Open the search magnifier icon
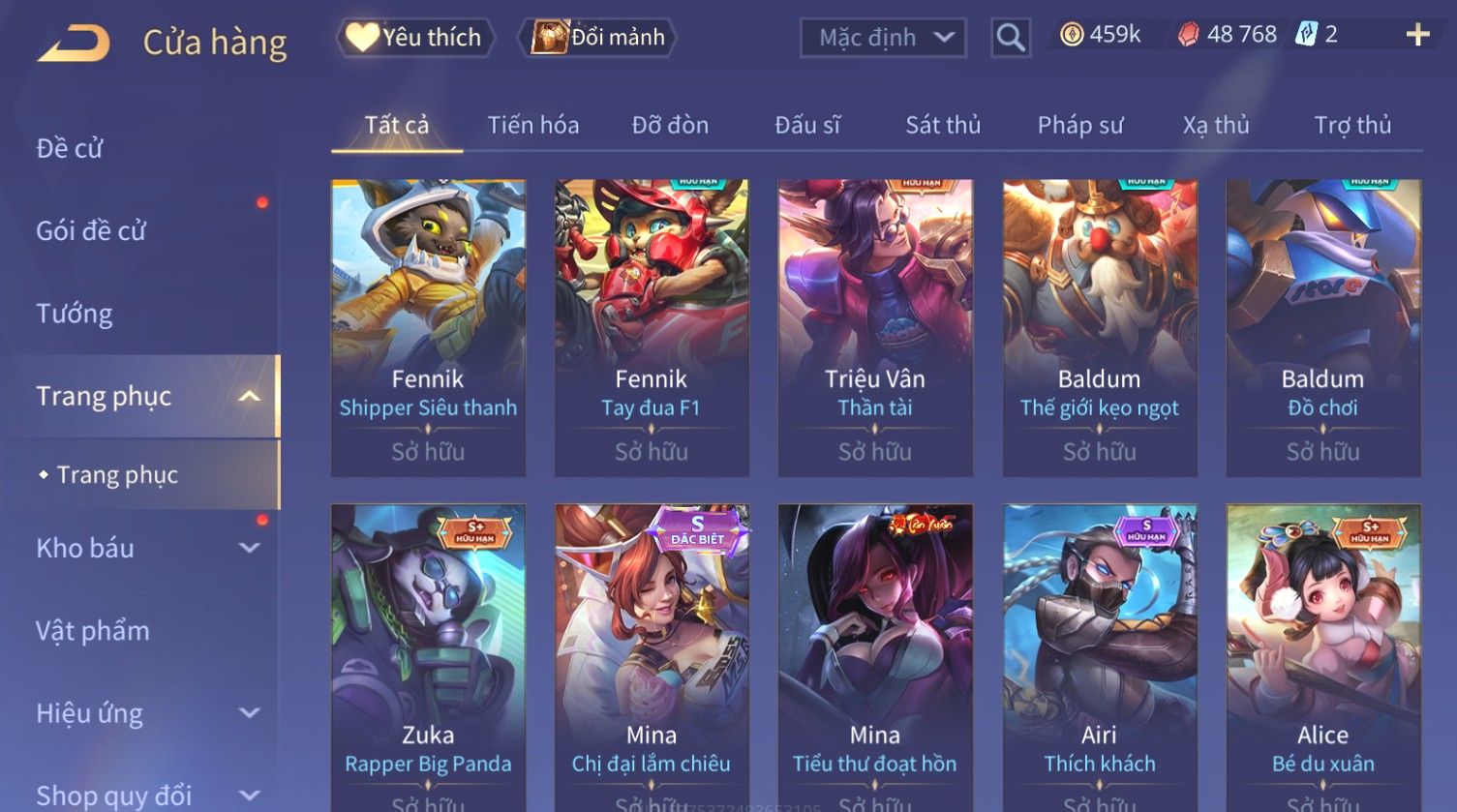1457x812 pixels. 1011,38
